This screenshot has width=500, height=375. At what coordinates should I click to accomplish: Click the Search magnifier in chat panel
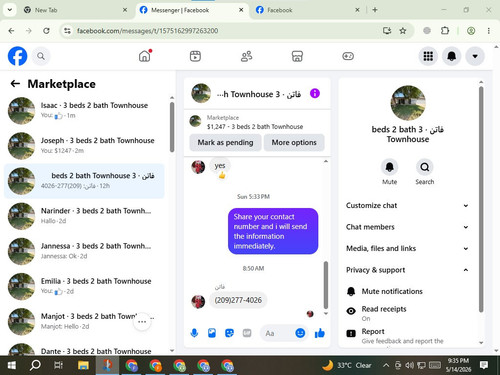[425, 167]
